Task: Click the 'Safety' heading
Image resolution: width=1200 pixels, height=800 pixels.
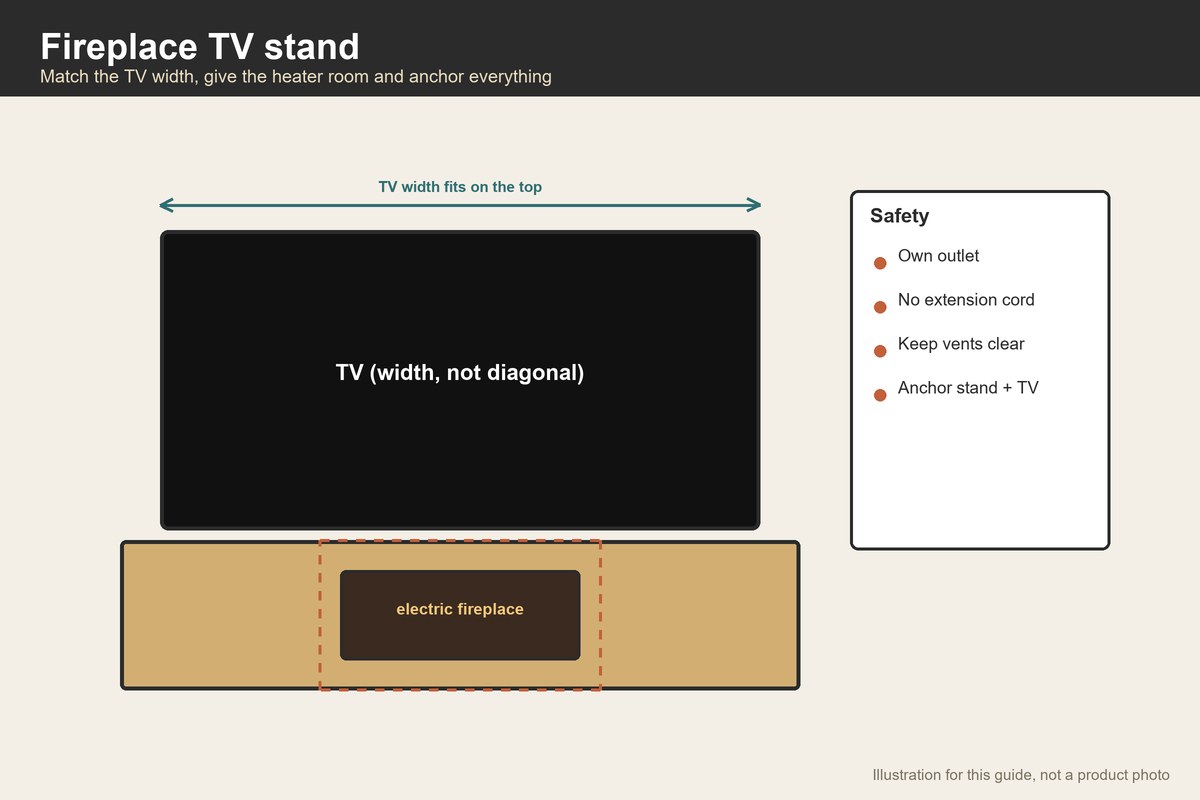Action: point(899,216)
